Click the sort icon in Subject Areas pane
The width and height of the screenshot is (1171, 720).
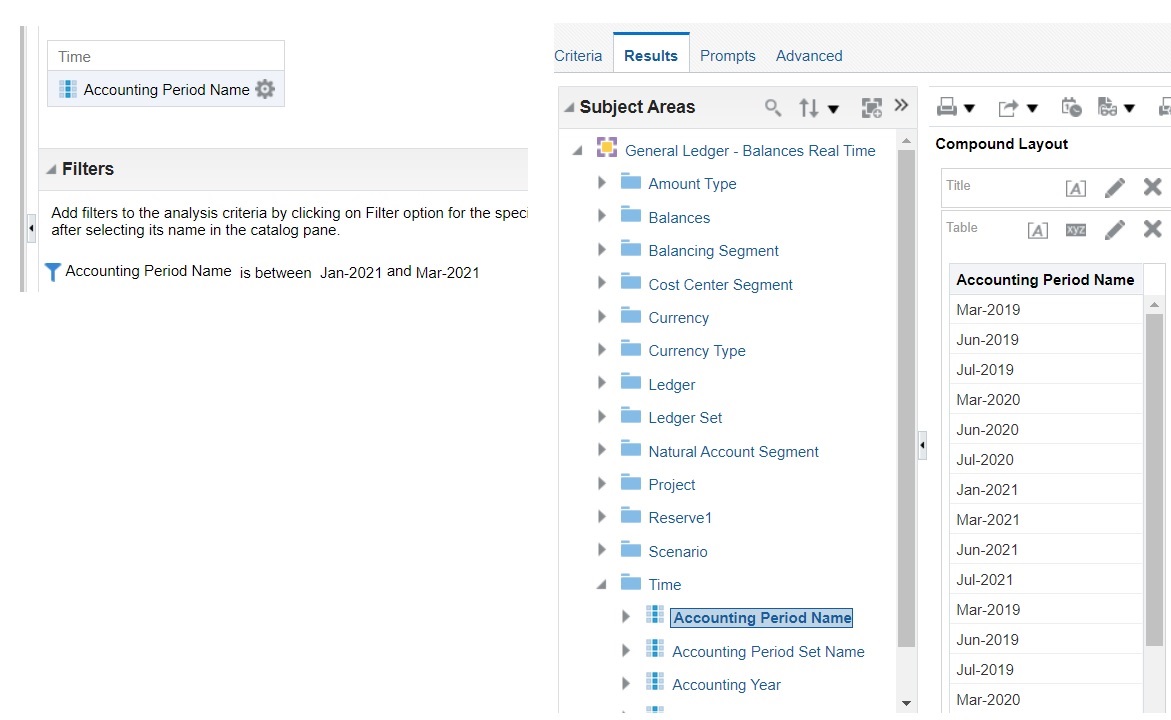(811, 107)
